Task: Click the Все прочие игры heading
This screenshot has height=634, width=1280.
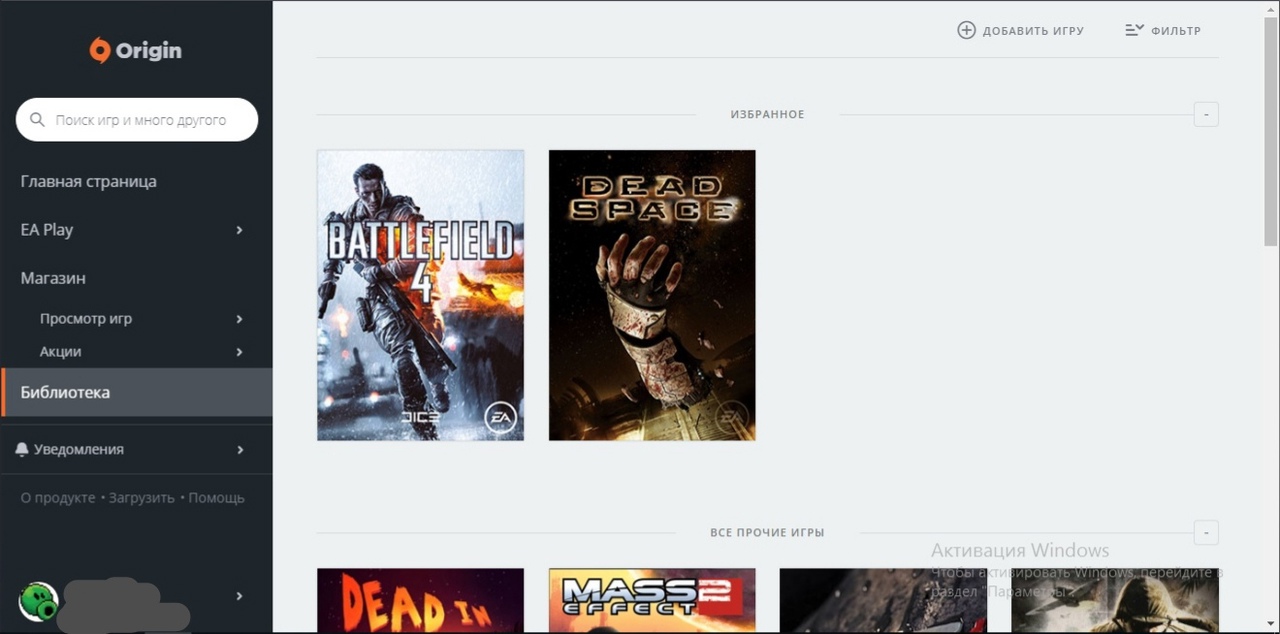Action: [767, 532]
